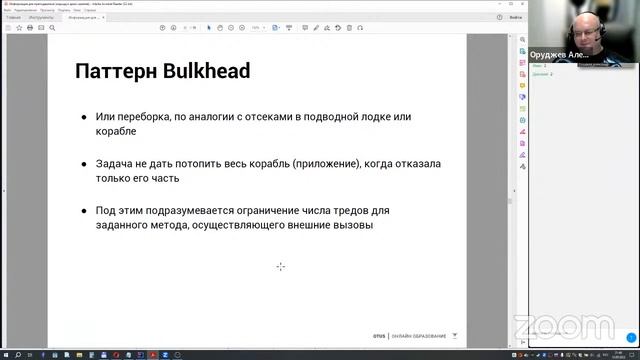The image size is (640, 360).
Task: Click the right panel search tool icon
Action: (x=522, y=40)
